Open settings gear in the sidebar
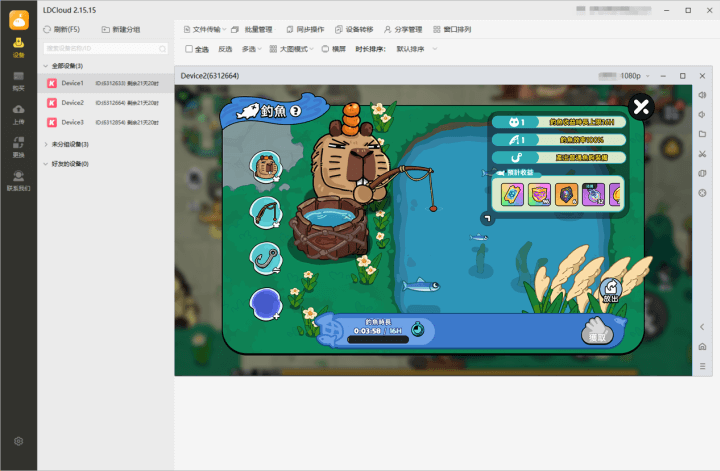Viewport: 720px width, 471px height. [18, 441]
